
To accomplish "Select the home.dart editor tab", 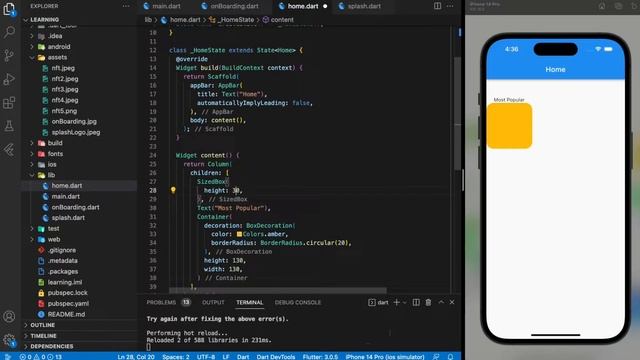I will pyautogui.click(x=303, y=6).
